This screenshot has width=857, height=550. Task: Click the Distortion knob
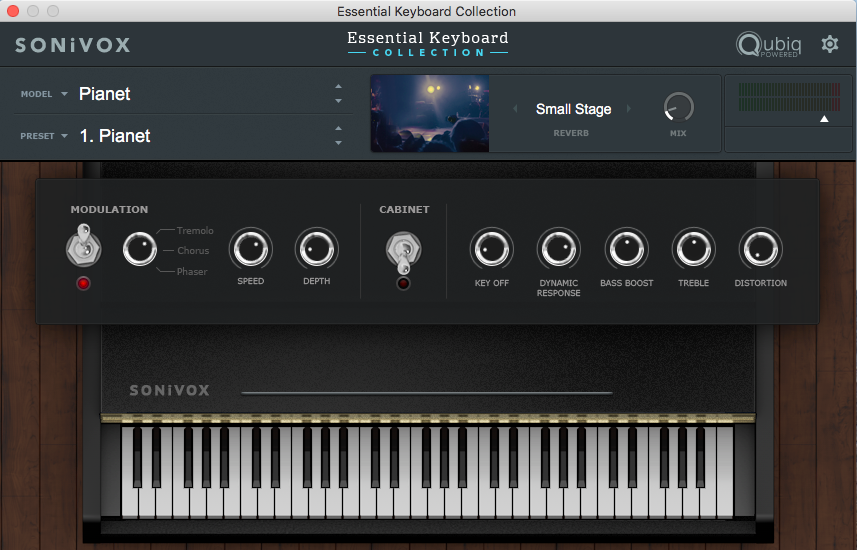[x=760, y=248]
